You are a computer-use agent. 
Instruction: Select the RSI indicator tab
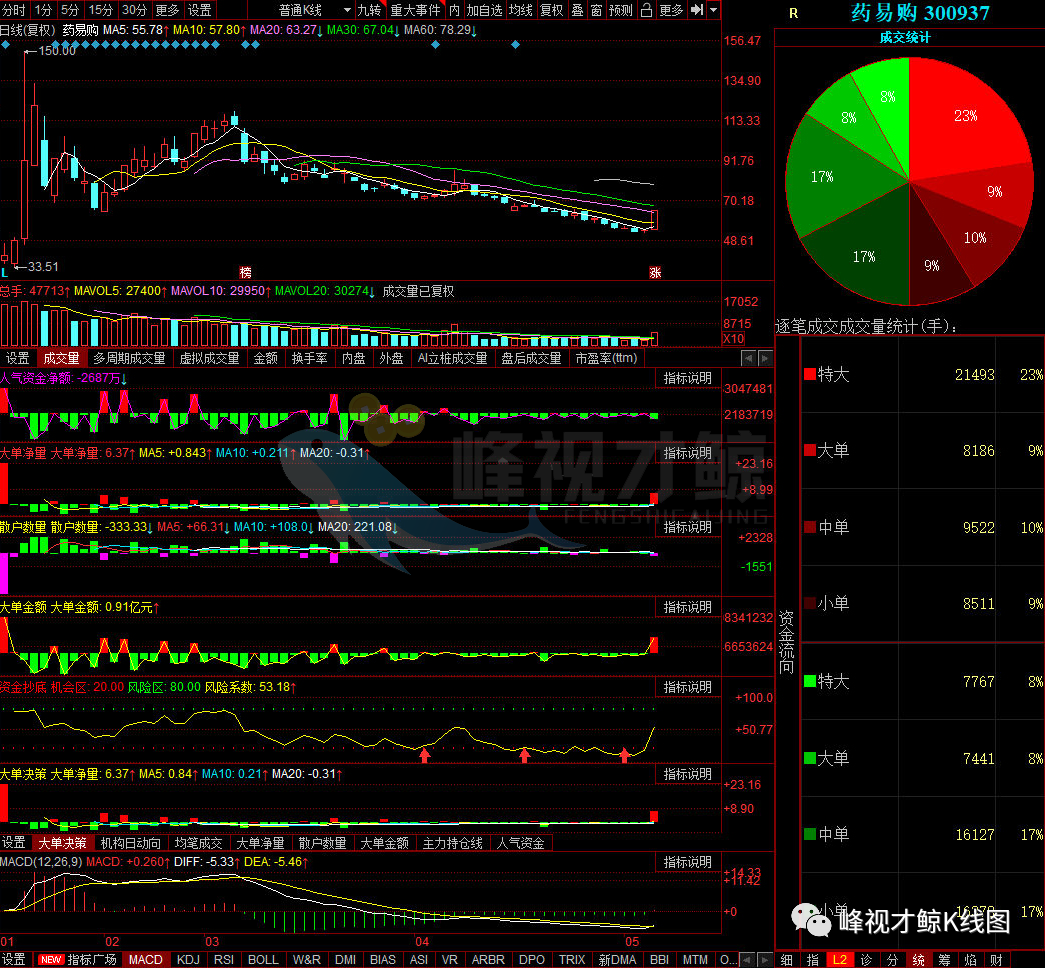(x=224, y=960)
